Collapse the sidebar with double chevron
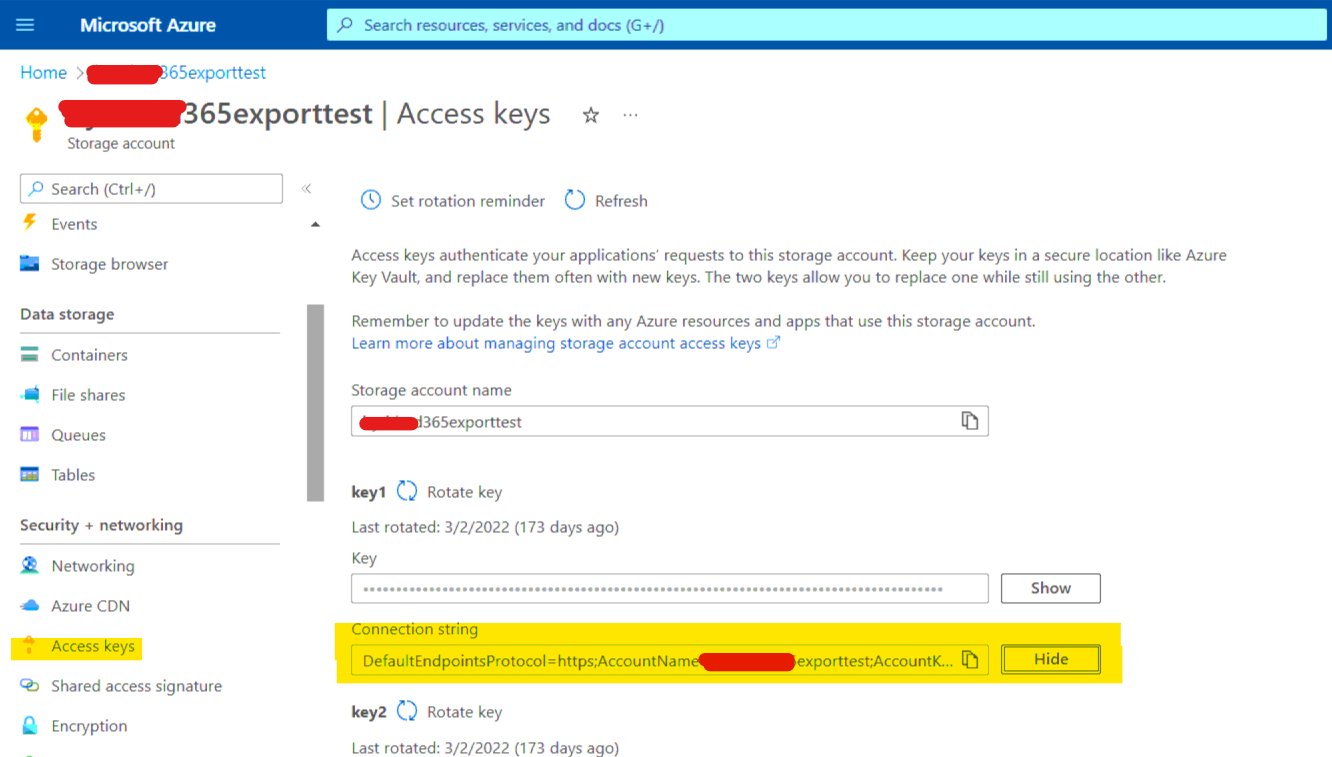The image size is (1332, 757). (307, 188)
